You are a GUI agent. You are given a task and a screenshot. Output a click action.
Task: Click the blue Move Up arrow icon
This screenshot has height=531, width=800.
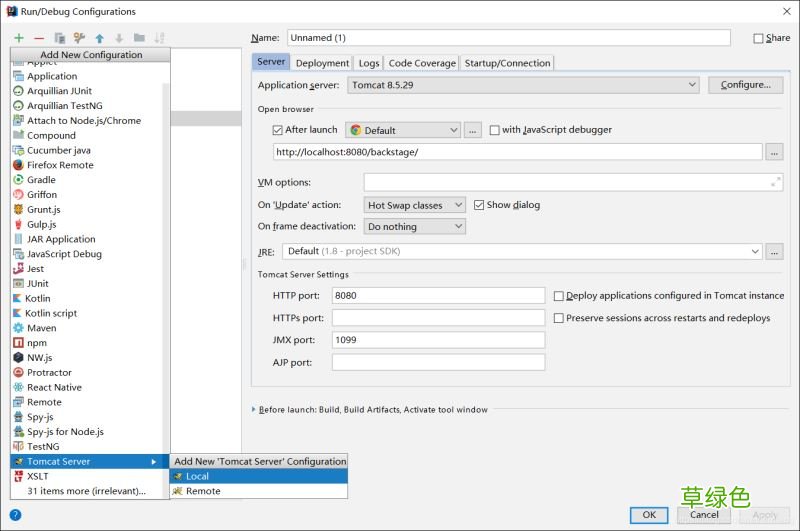99,38
